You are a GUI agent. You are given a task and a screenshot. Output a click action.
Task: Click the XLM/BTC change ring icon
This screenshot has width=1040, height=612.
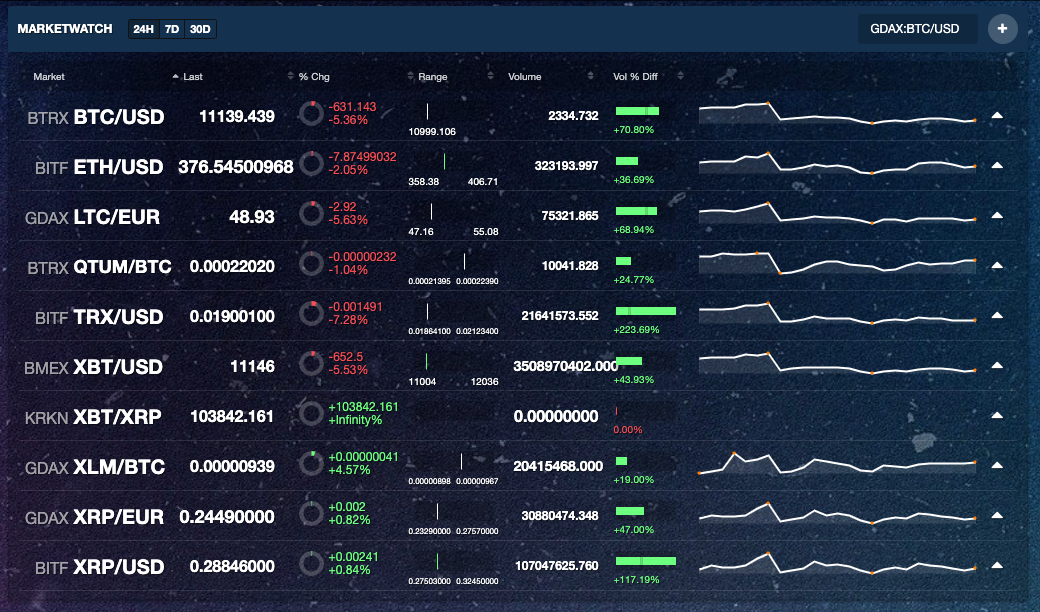(310, 463)
